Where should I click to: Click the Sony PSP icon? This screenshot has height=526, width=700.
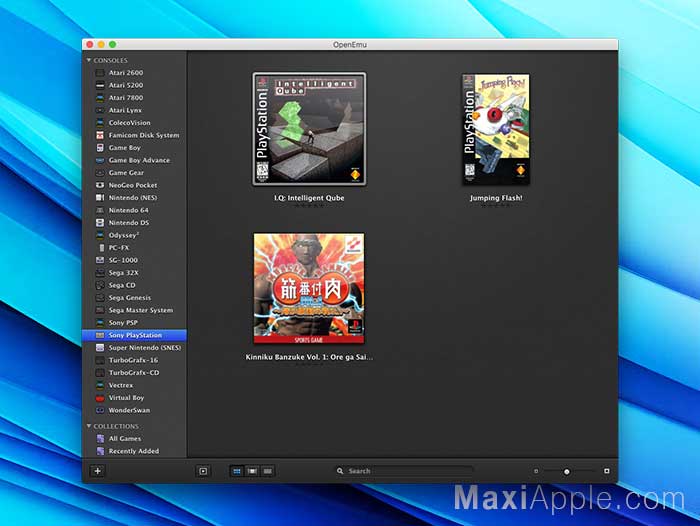point(100,323)
